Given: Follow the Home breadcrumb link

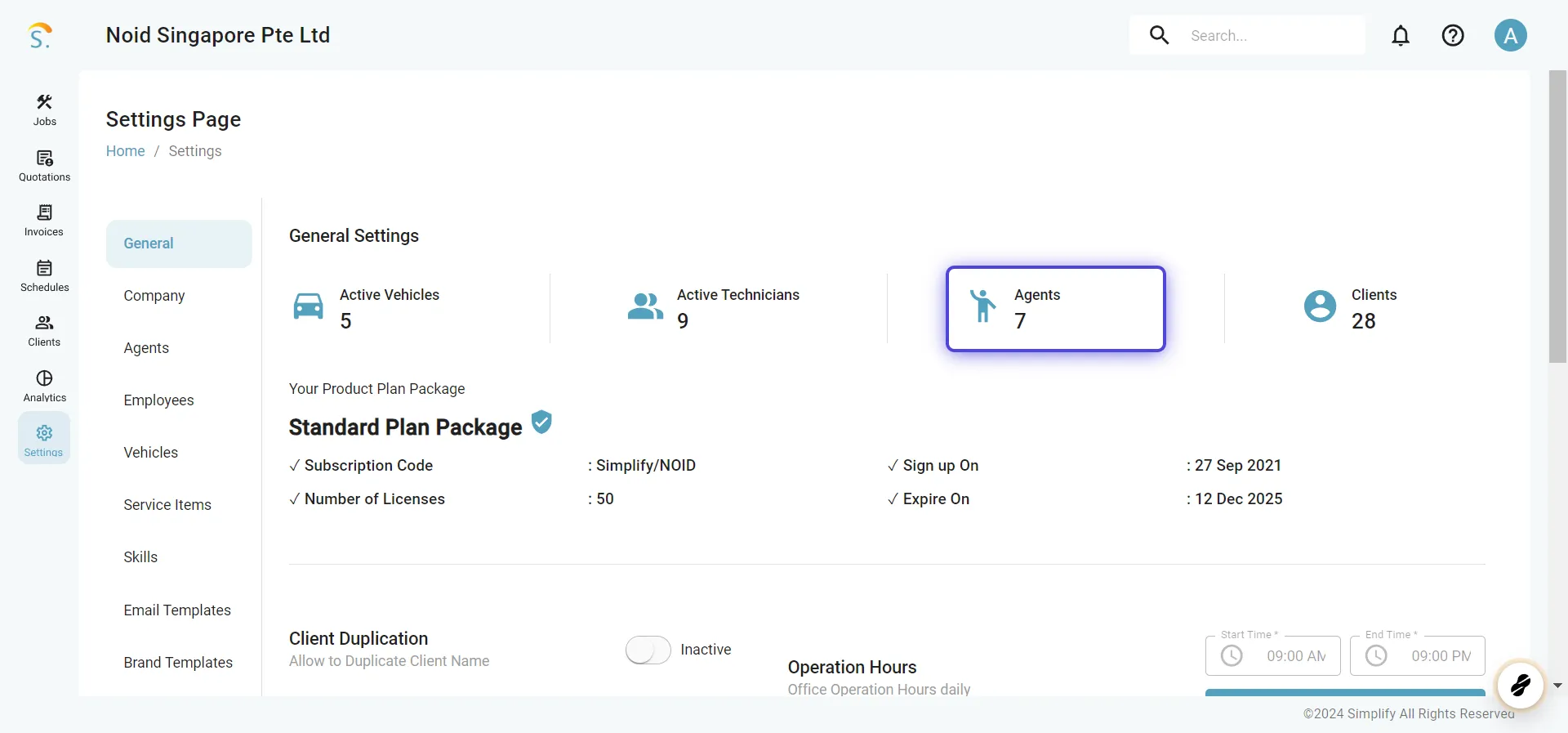Looking at the screenshot, I should point(125,151).
